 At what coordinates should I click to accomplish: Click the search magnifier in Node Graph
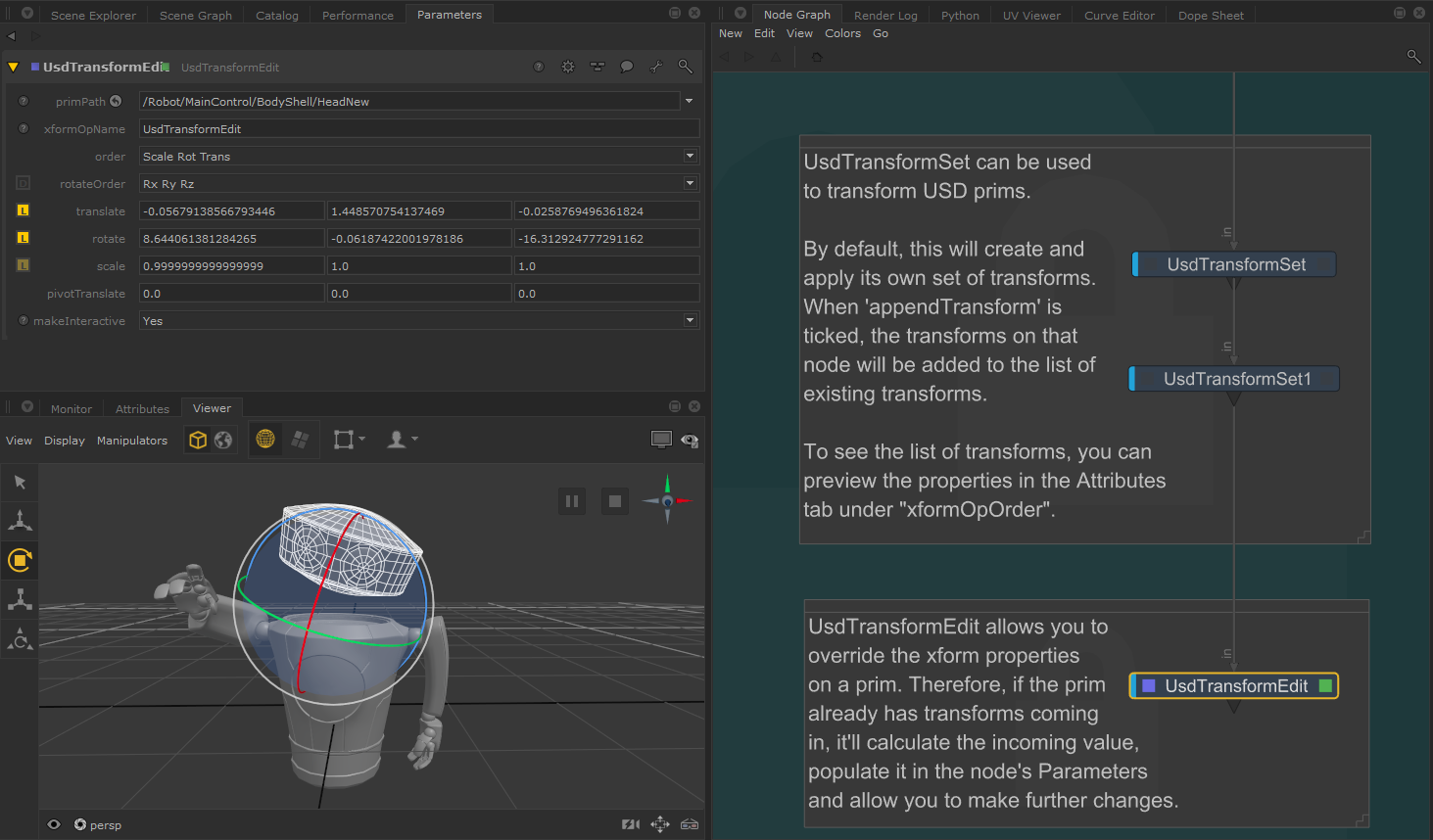[x=1413, y=57]
